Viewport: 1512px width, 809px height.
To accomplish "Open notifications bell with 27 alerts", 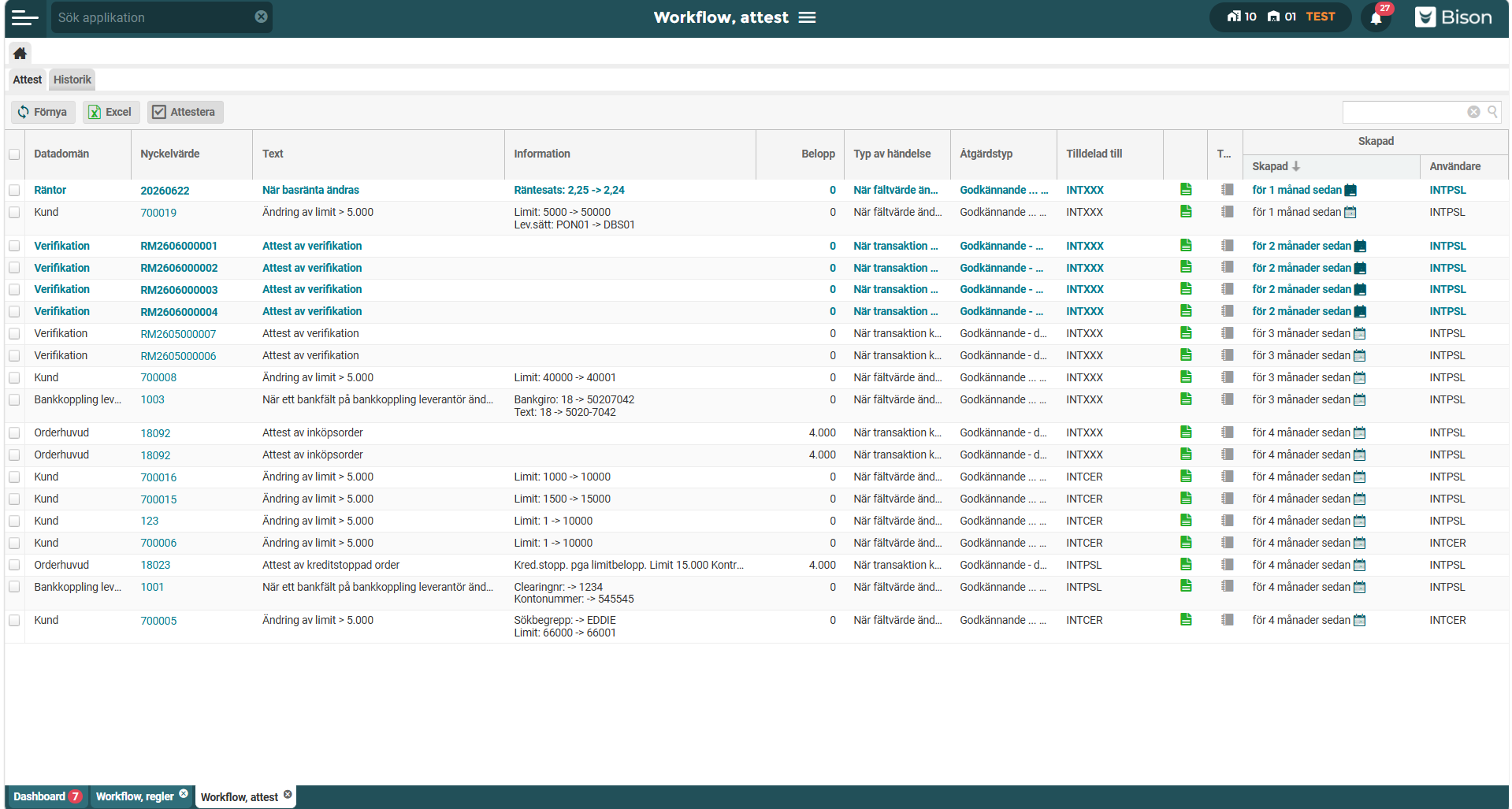I will 1376,17.
